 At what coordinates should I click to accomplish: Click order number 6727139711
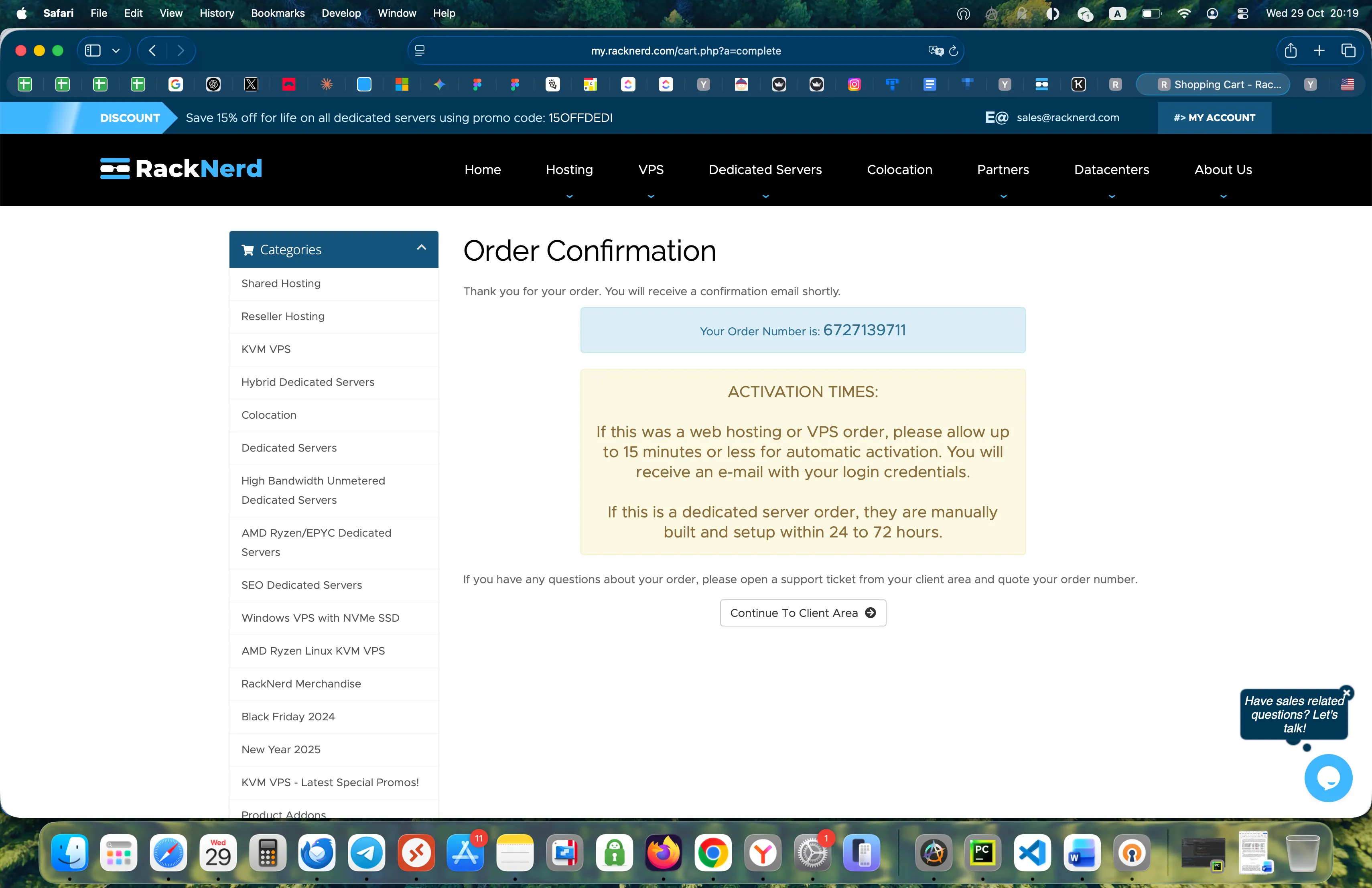tap(864, 330)
